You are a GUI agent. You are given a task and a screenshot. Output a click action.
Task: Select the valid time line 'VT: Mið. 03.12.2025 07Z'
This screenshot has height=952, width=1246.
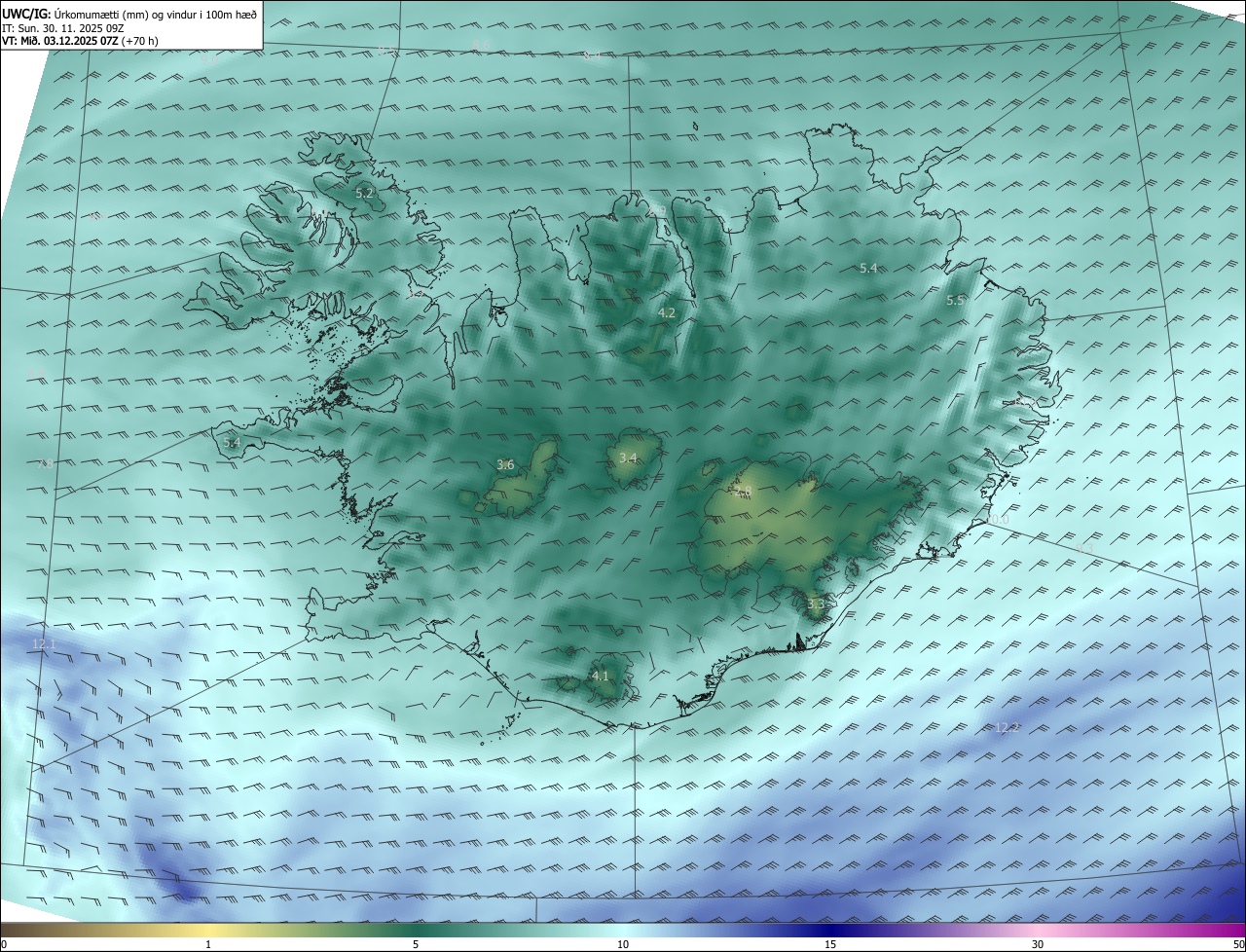(x=60, y=41)
